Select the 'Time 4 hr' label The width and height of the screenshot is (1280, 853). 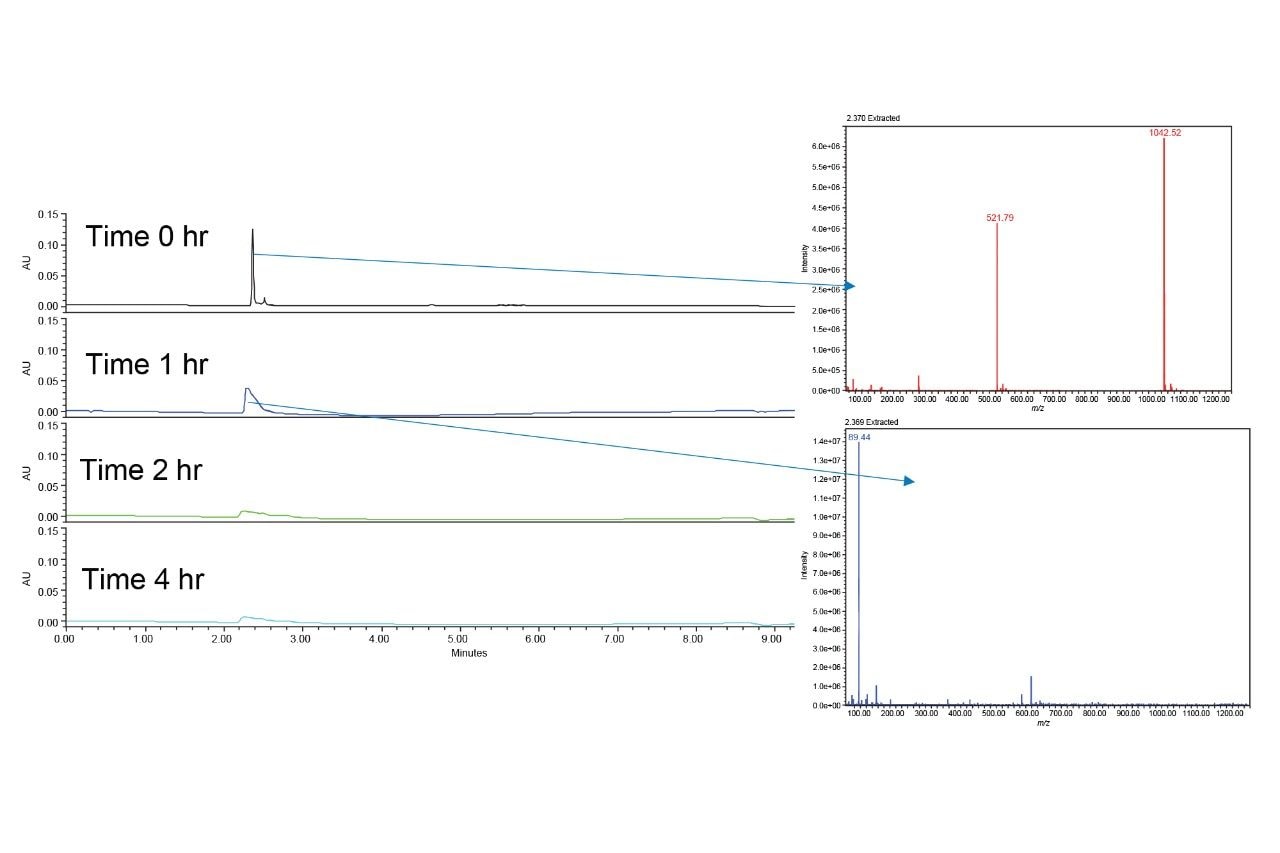pos(143,579)
